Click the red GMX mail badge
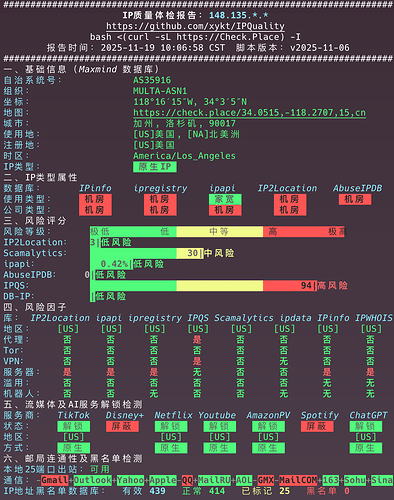Screen dimensions: 394x500 pyautogui.click(x=266, y=480)
